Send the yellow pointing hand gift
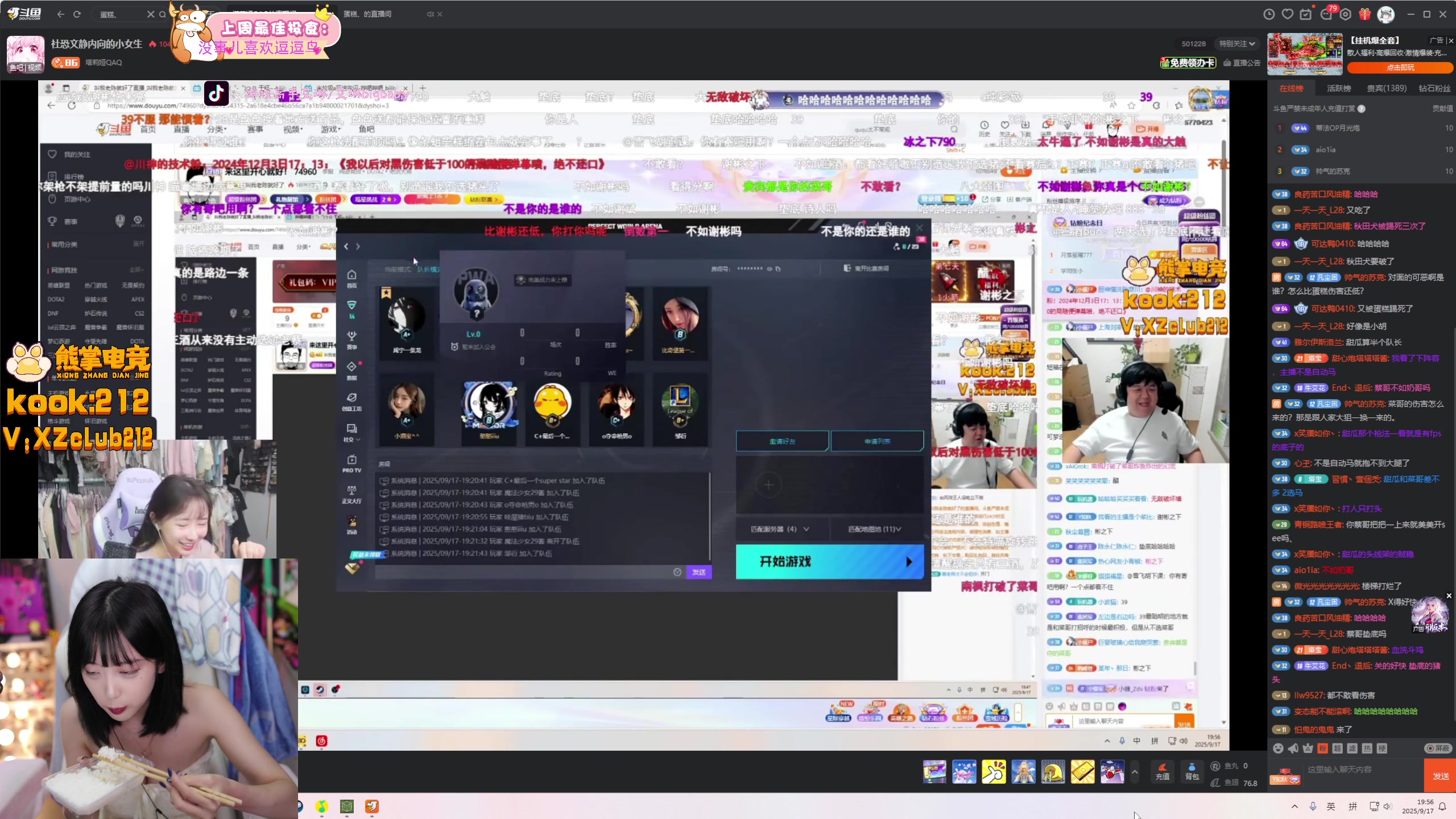The width and height of the screenshot is (1456, 819). (x=994, y=772)
